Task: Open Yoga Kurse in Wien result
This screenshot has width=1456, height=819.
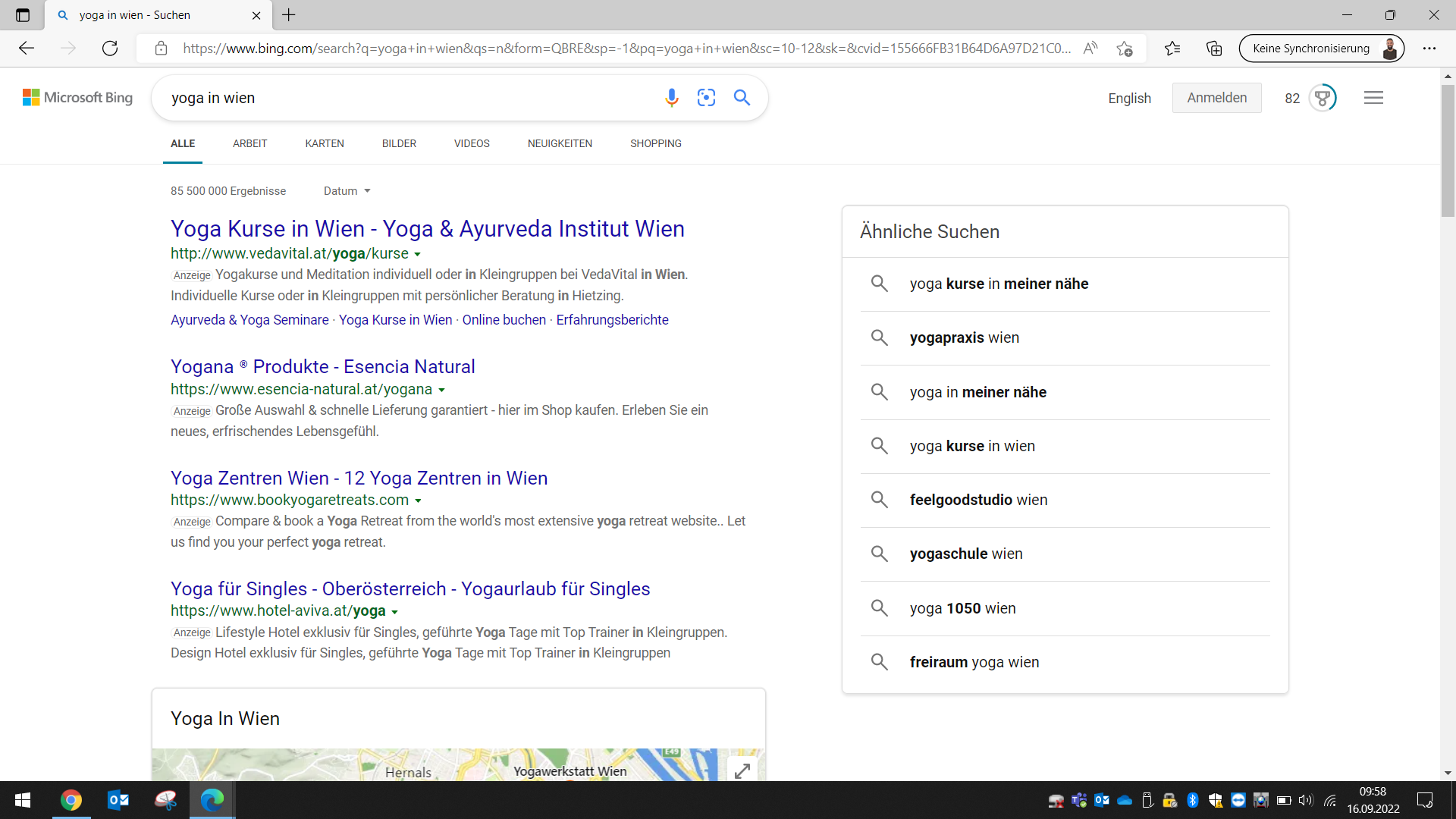Action: click(x=428, y=229)
